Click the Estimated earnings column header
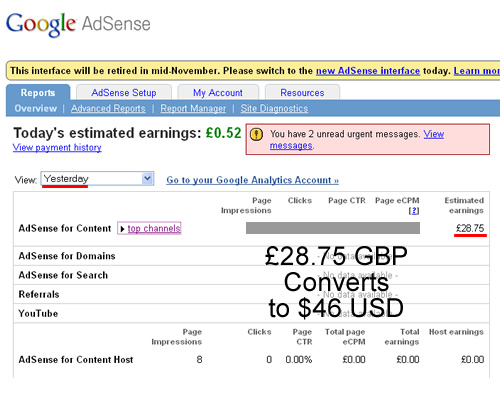500x400 pixels. 464,205
